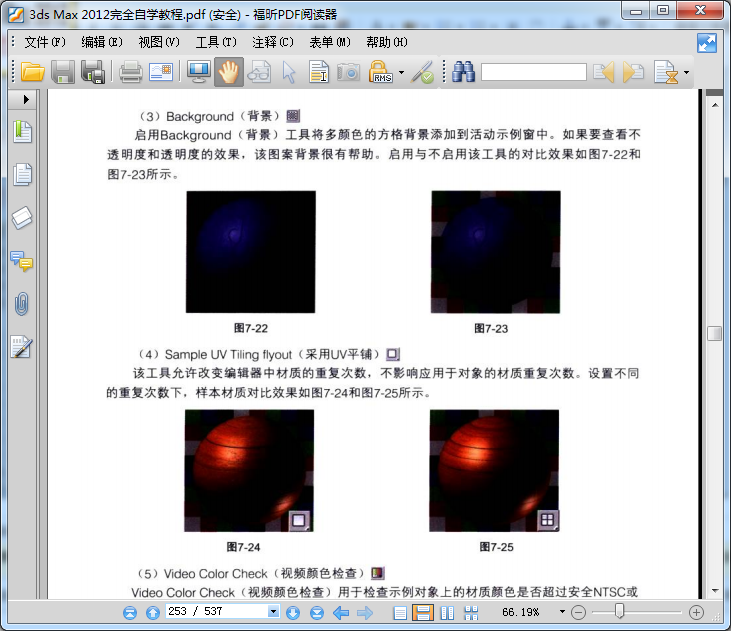The width and height of the screenshot is (731, 631).
Task: Print the document with the printer icon
Action: [131, 72]
